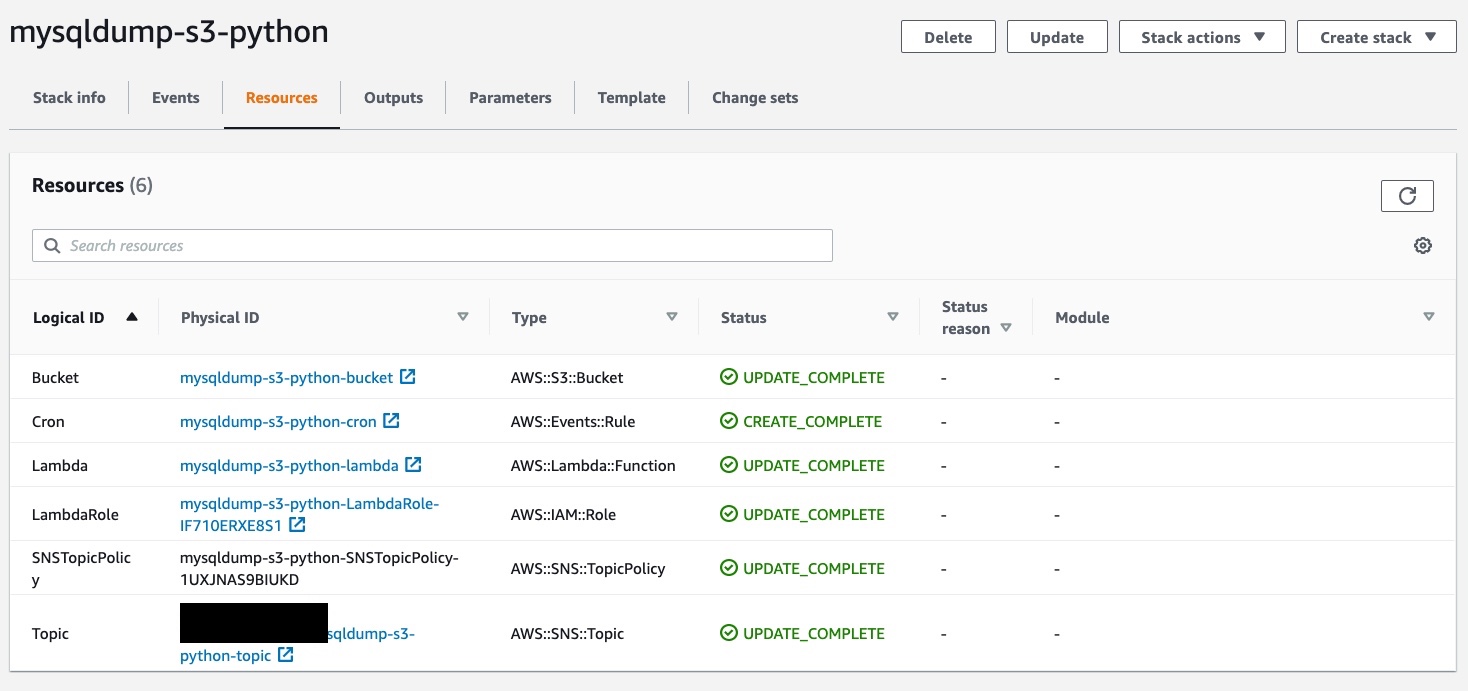Click the search magnifier icon
The height and width of the screenshot is (691, 1468).
(52, 246)
